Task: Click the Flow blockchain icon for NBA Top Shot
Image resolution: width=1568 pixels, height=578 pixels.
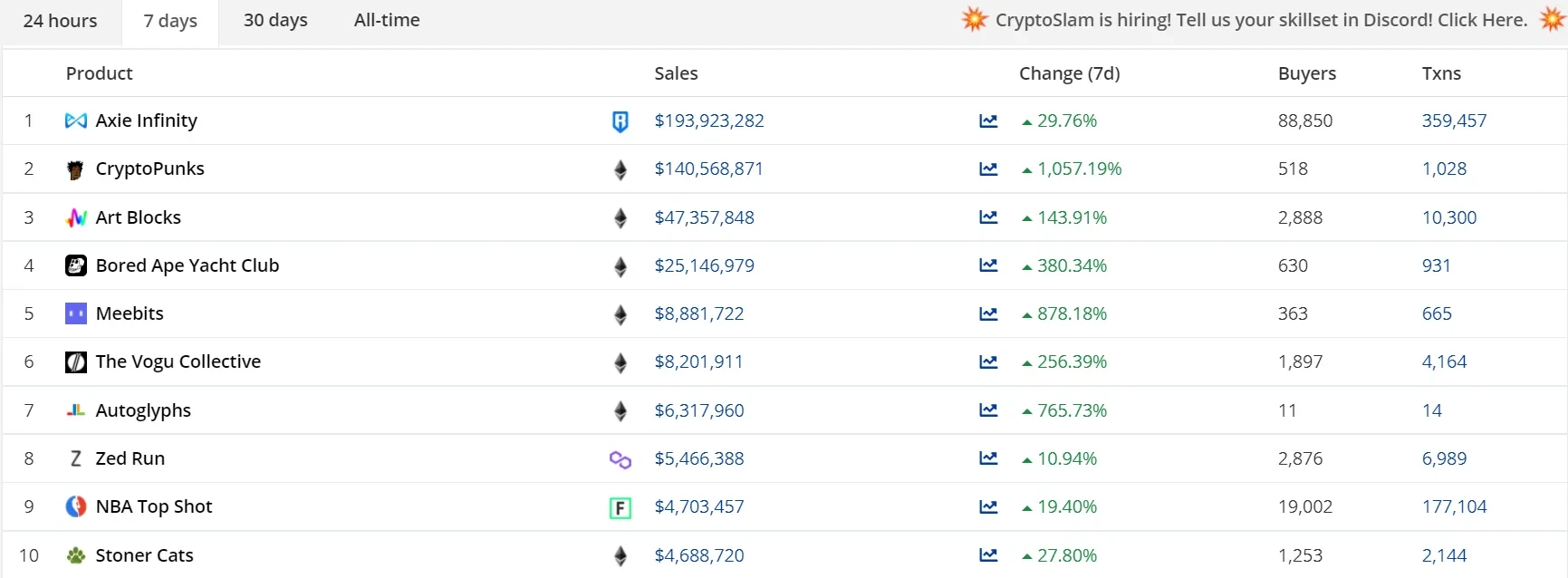Action: 620,507
